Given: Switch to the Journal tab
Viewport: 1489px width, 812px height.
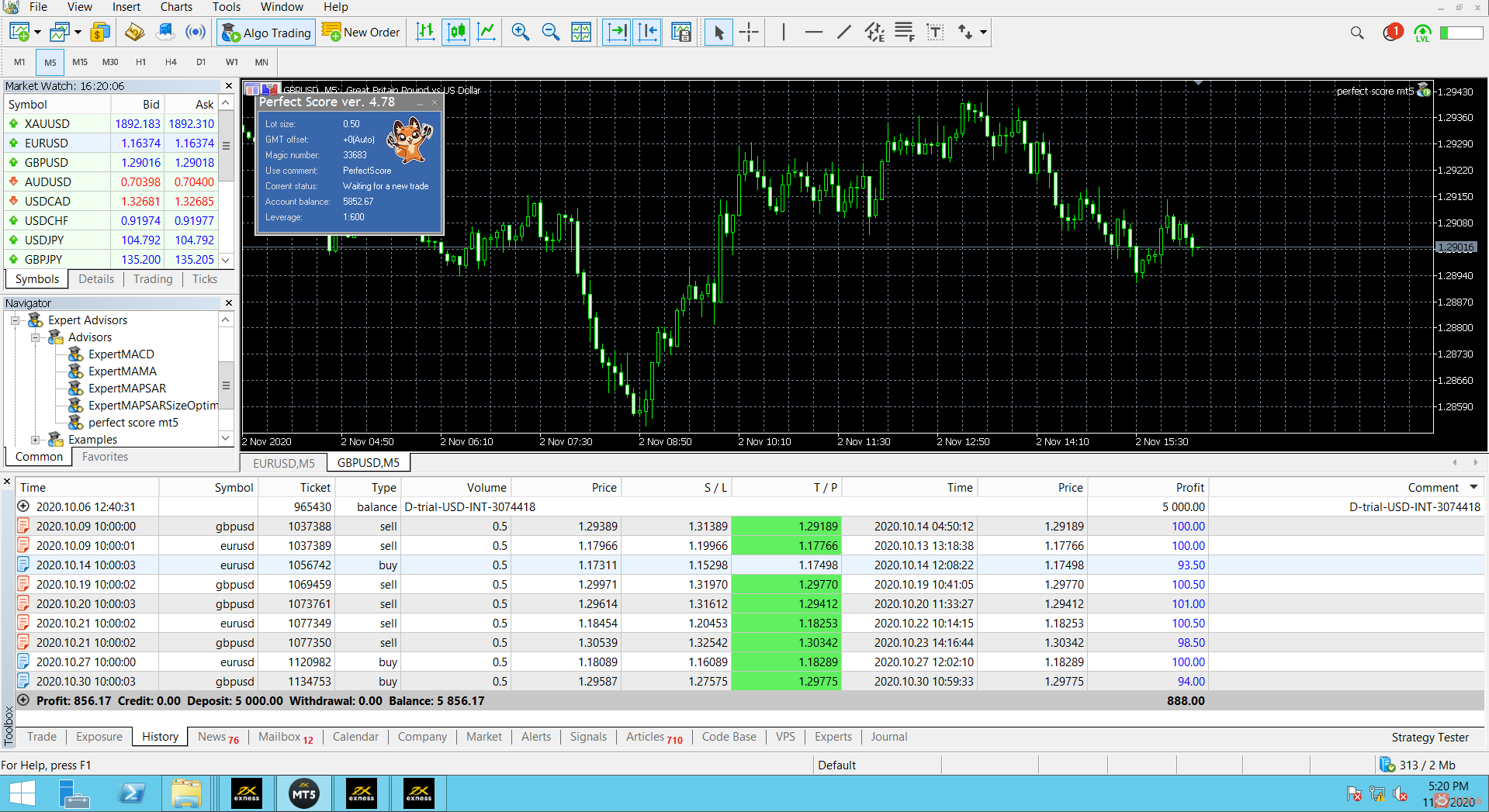Looking at the screenshot, I should (888, 737).
